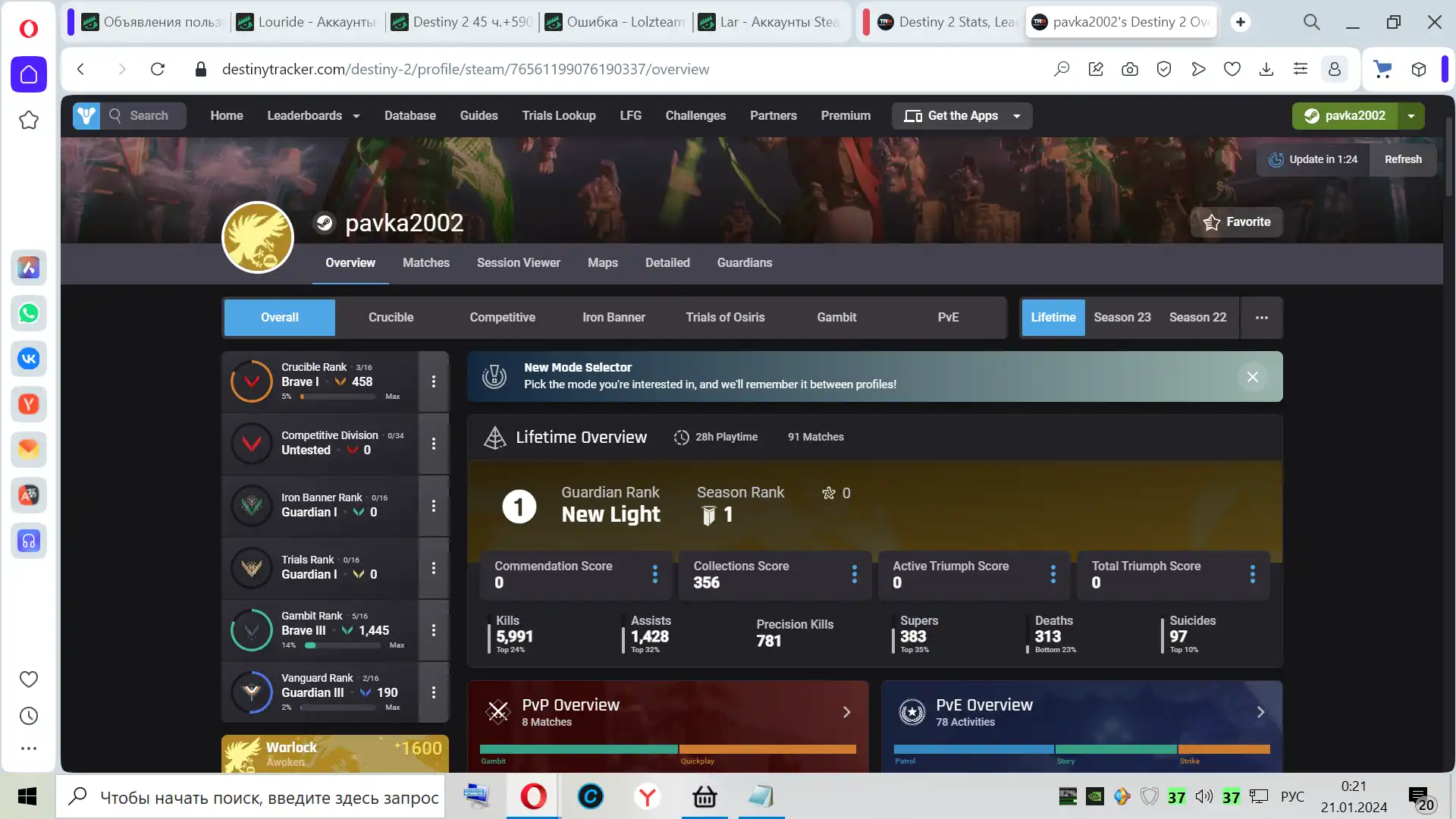Select the Crucible mode filter

[391, 318]
